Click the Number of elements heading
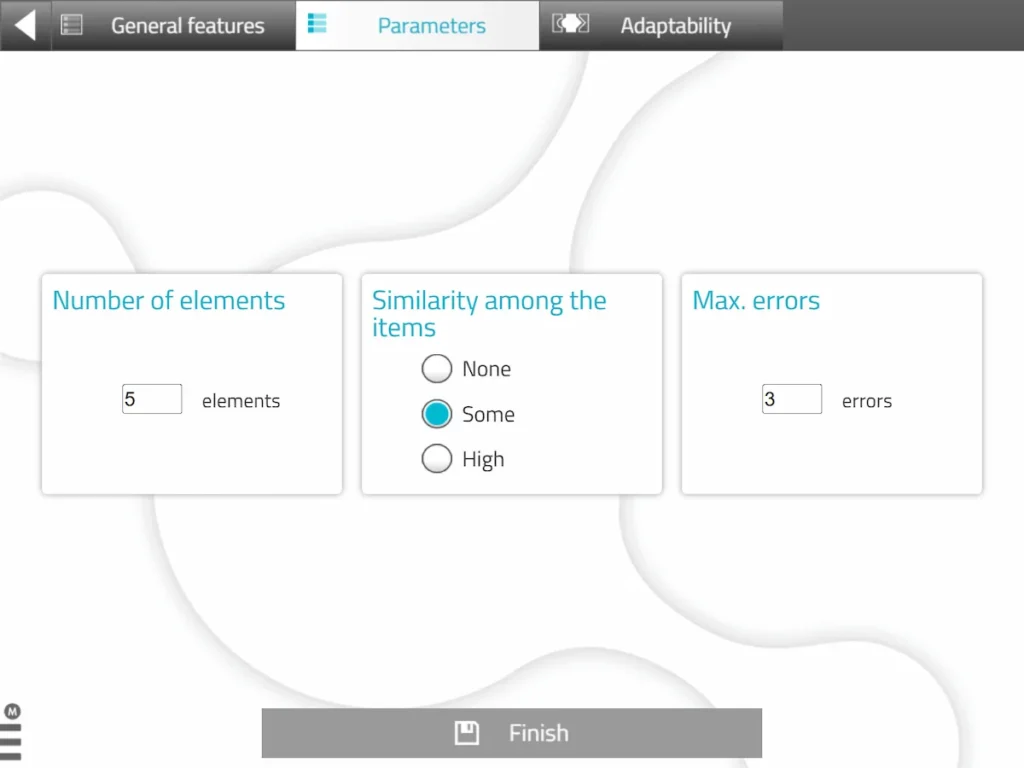The width and height of the screenshot is (1024, 768). 168,300
